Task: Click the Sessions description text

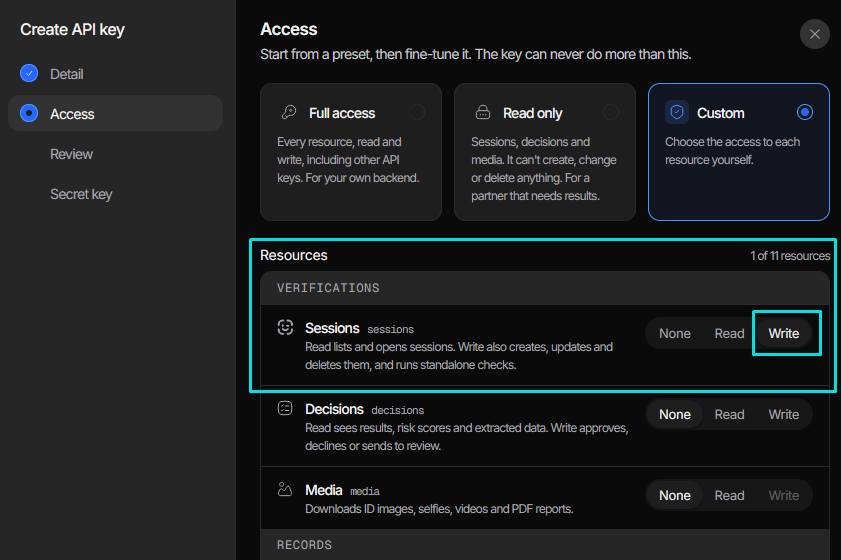Action: click(459, 356)
